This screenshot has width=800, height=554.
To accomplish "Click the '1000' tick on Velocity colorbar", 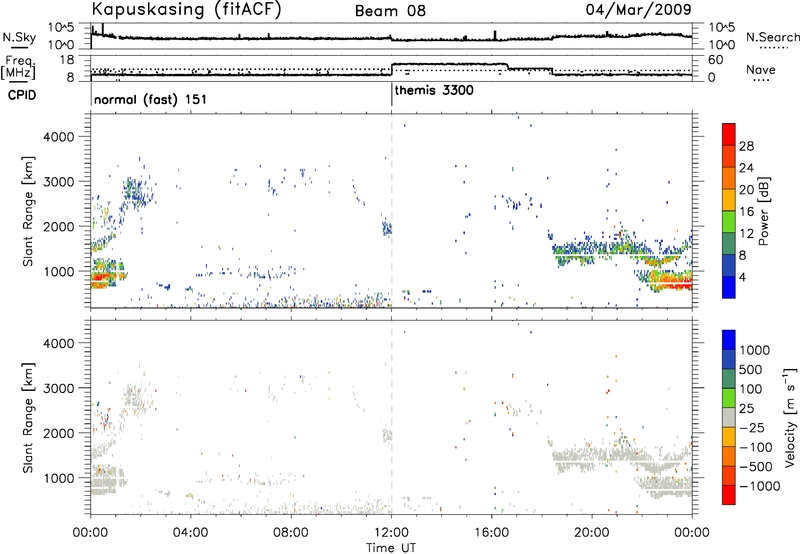I will point(755,350).
